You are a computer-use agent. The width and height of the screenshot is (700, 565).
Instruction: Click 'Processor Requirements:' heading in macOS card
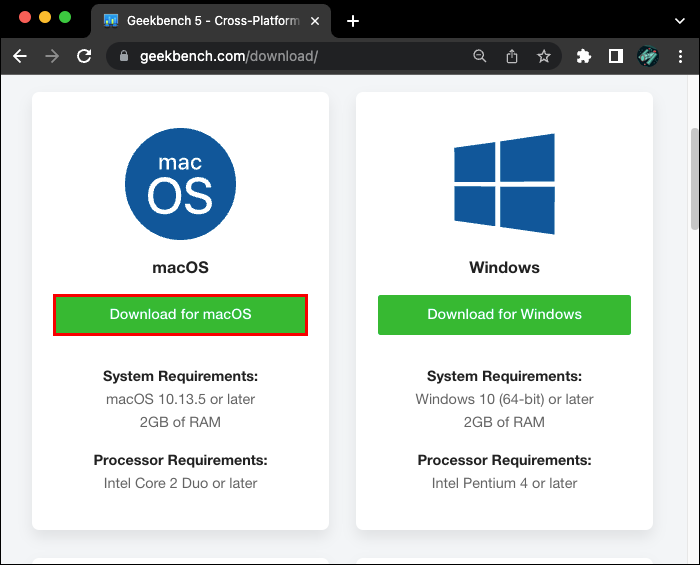tap(180, 460)
